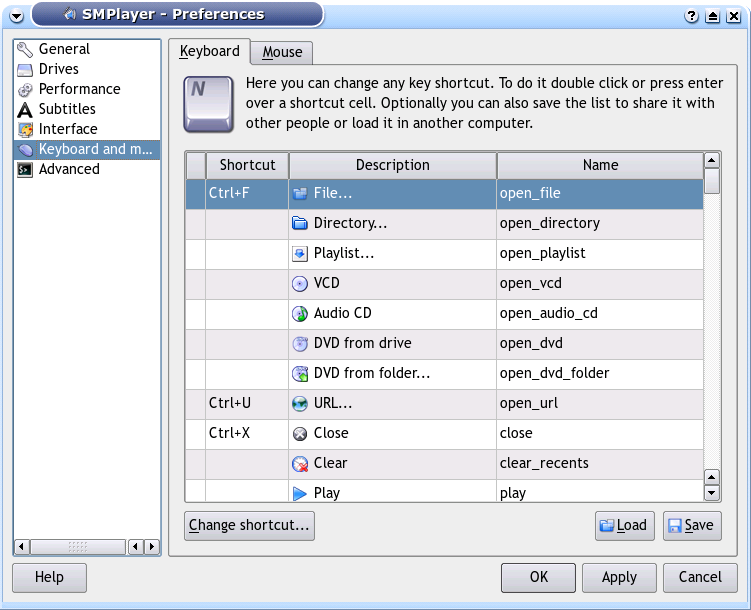Click the Subtitles letter A icon
The height and width of the screenshot is (610, 751).
24,110
